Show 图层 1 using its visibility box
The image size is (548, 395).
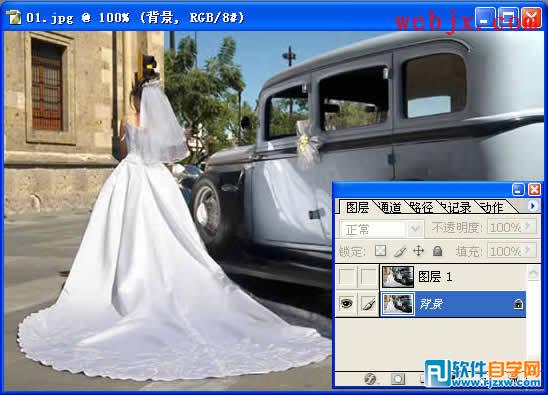[347, 277]
